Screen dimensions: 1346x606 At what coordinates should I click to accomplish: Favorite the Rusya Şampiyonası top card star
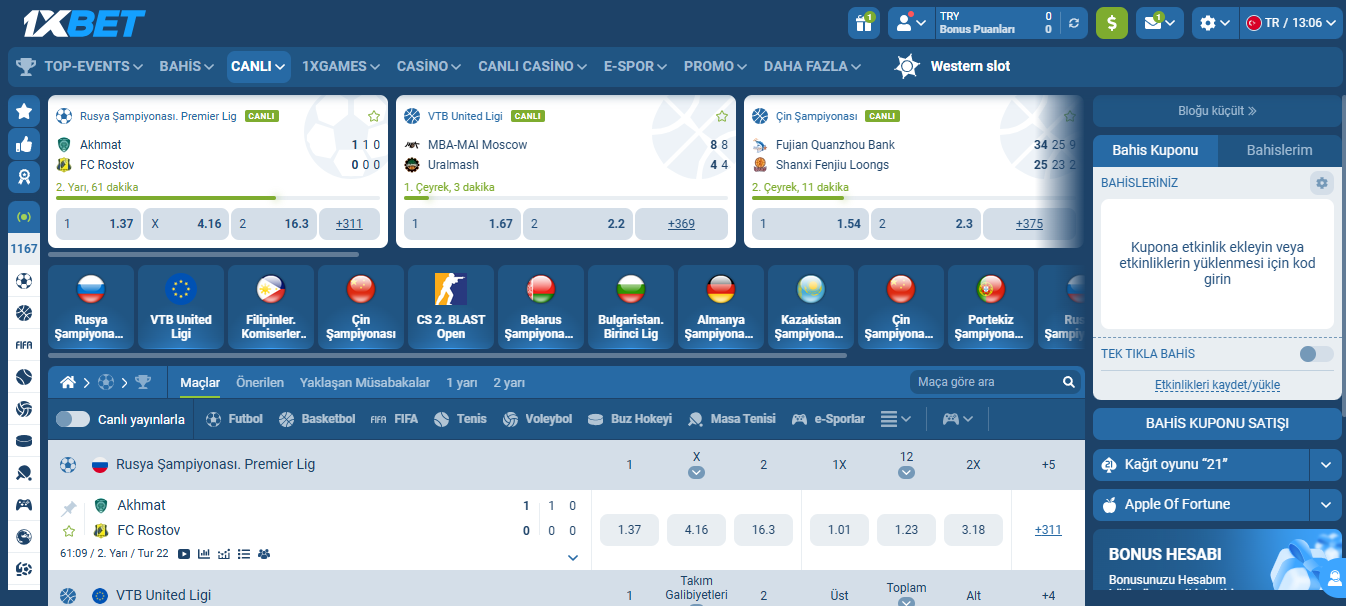pos(374,116)
